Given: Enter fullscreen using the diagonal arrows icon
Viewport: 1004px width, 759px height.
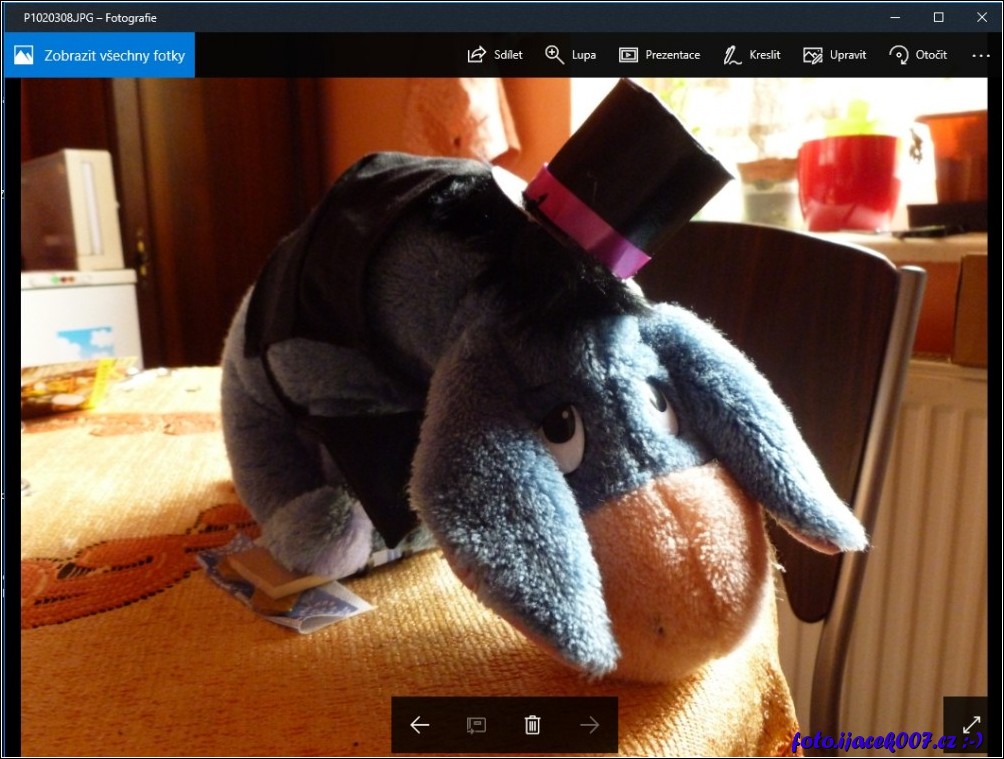Looking at the screenshot, I should pyautogui.click(x=971, y=724).
